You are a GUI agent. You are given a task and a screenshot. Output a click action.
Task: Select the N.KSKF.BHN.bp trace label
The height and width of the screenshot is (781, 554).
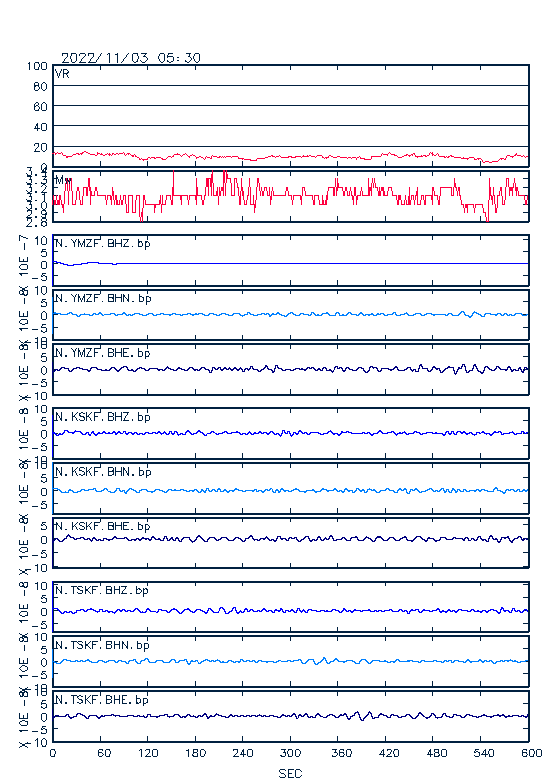click(x=103, y=472)
